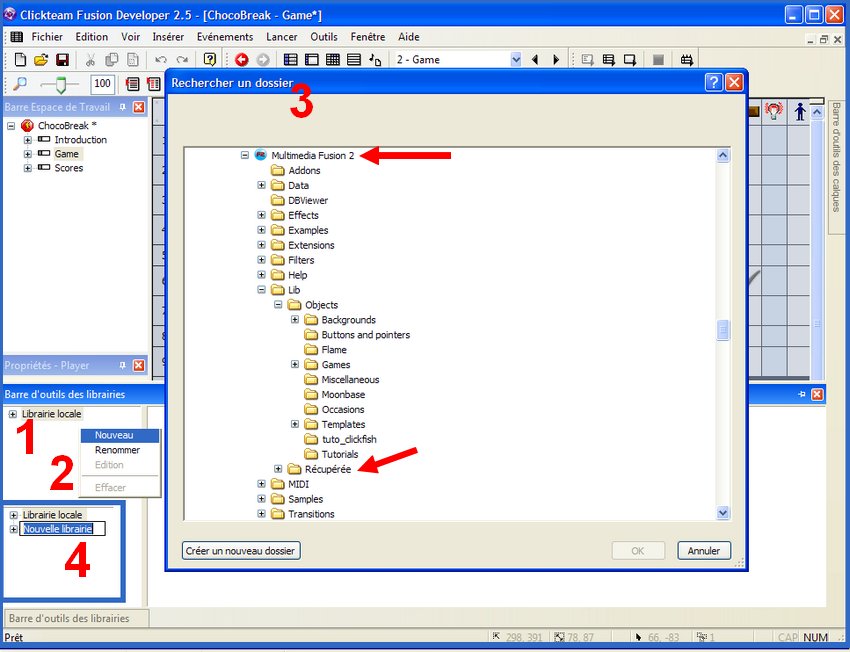Screen dimensions: 850x652
Task: Open the Evénements menu
Action: coord(225,37)
